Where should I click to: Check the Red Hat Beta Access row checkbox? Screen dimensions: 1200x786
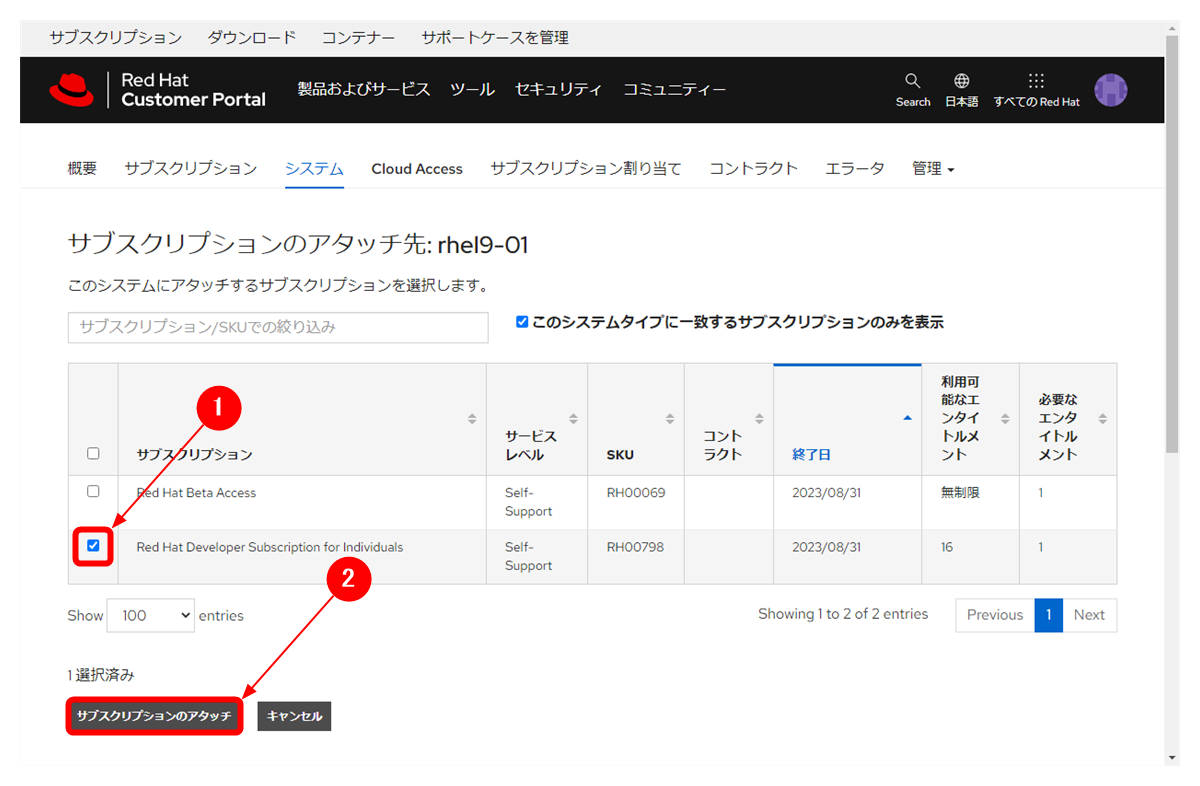[93, 491]
